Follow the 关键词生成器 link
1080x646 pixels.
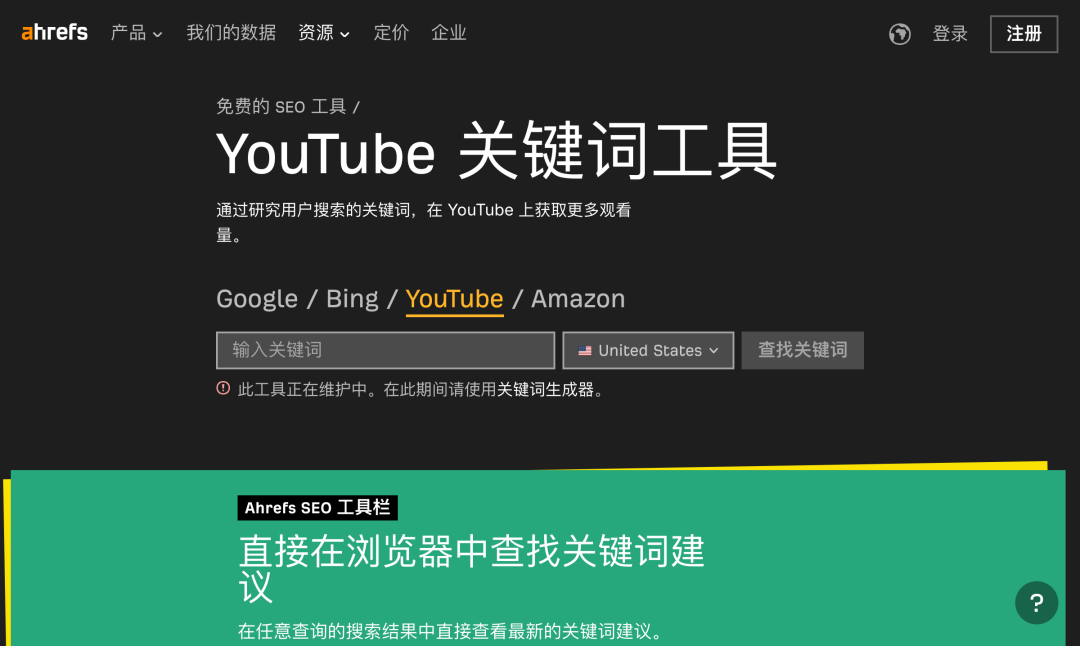[545, 390]
